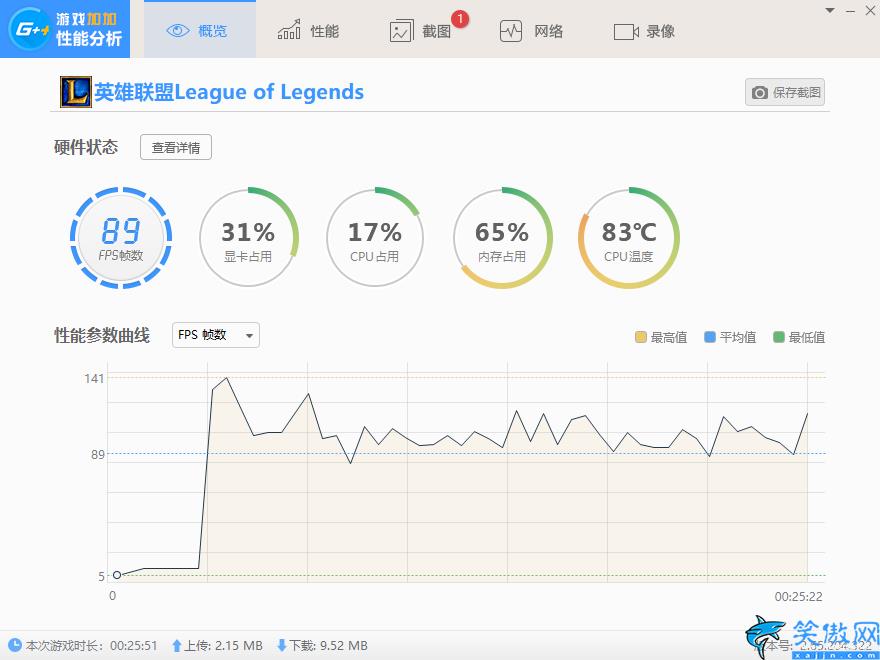Viewport: 880px width, 660px height.
Task: Click the 平均值 legend label
Action: click(738, 337)
